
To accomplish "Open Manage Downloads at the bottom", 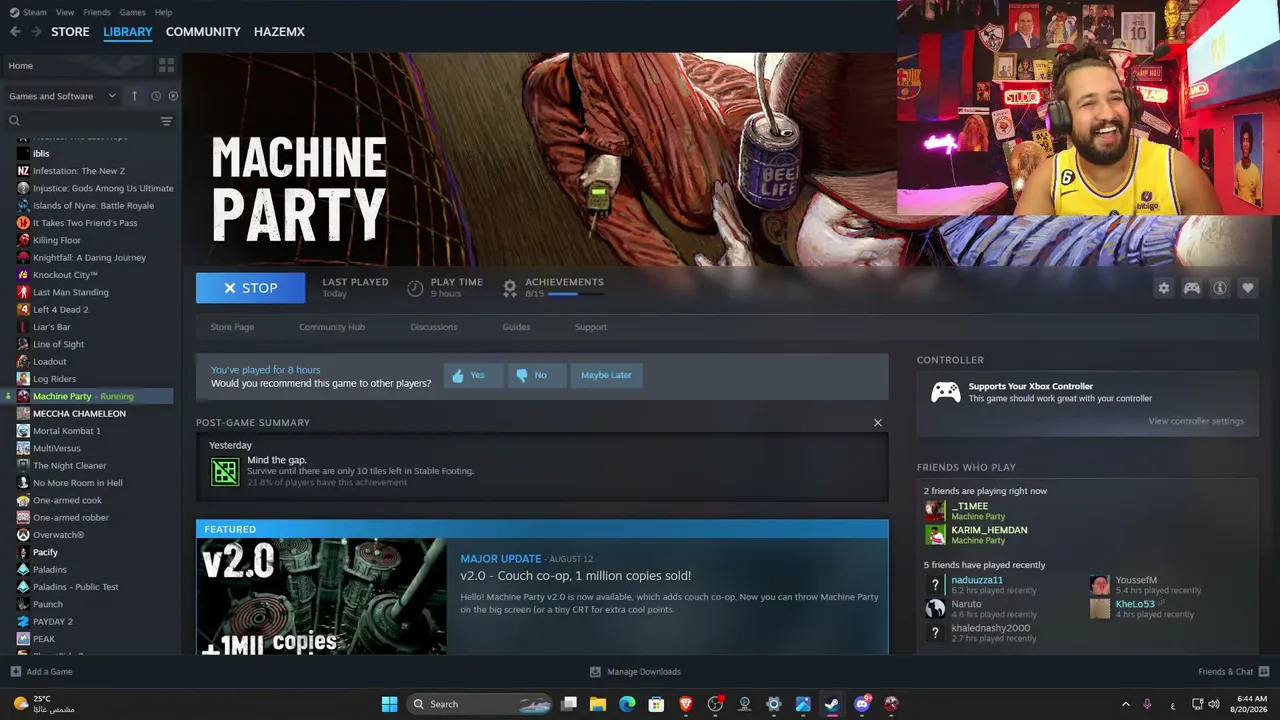I will (x=635, y=672).
